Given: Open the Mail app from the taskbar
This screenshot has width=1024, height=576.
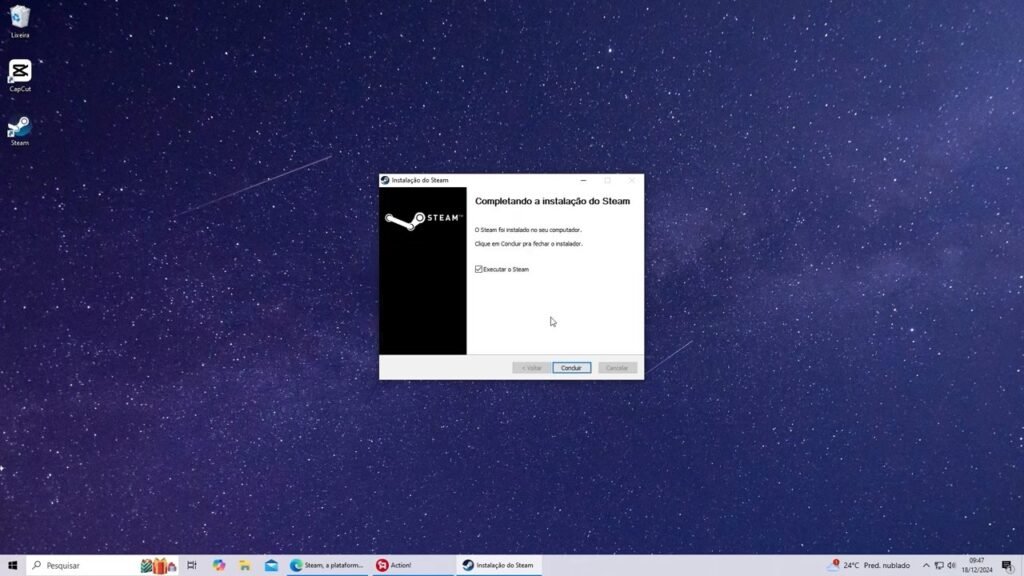Looking at the screenshot, I should tap(272, 566).
